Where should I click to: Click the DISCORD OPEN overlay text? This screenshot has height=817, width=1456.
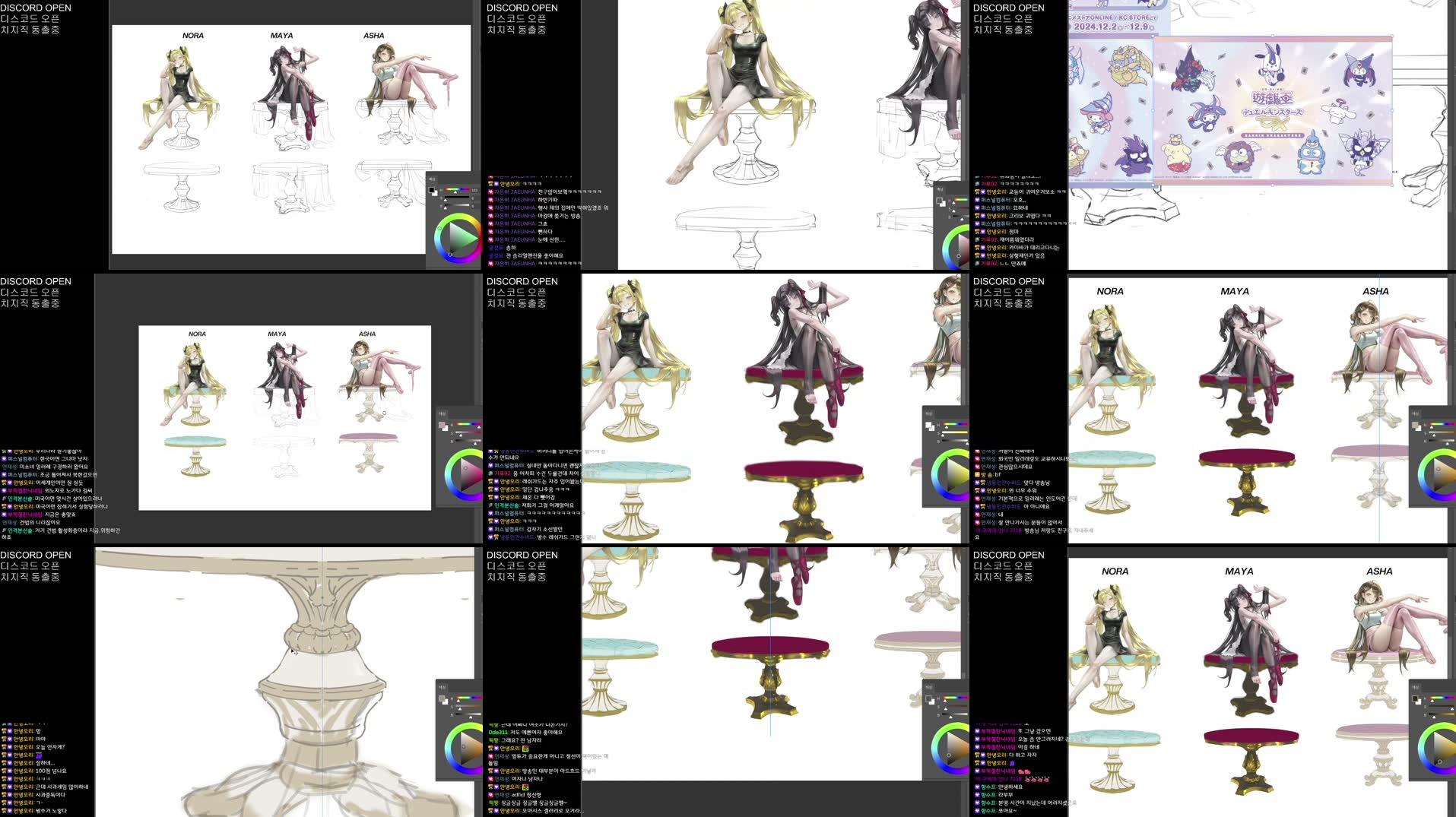point(35,8)
